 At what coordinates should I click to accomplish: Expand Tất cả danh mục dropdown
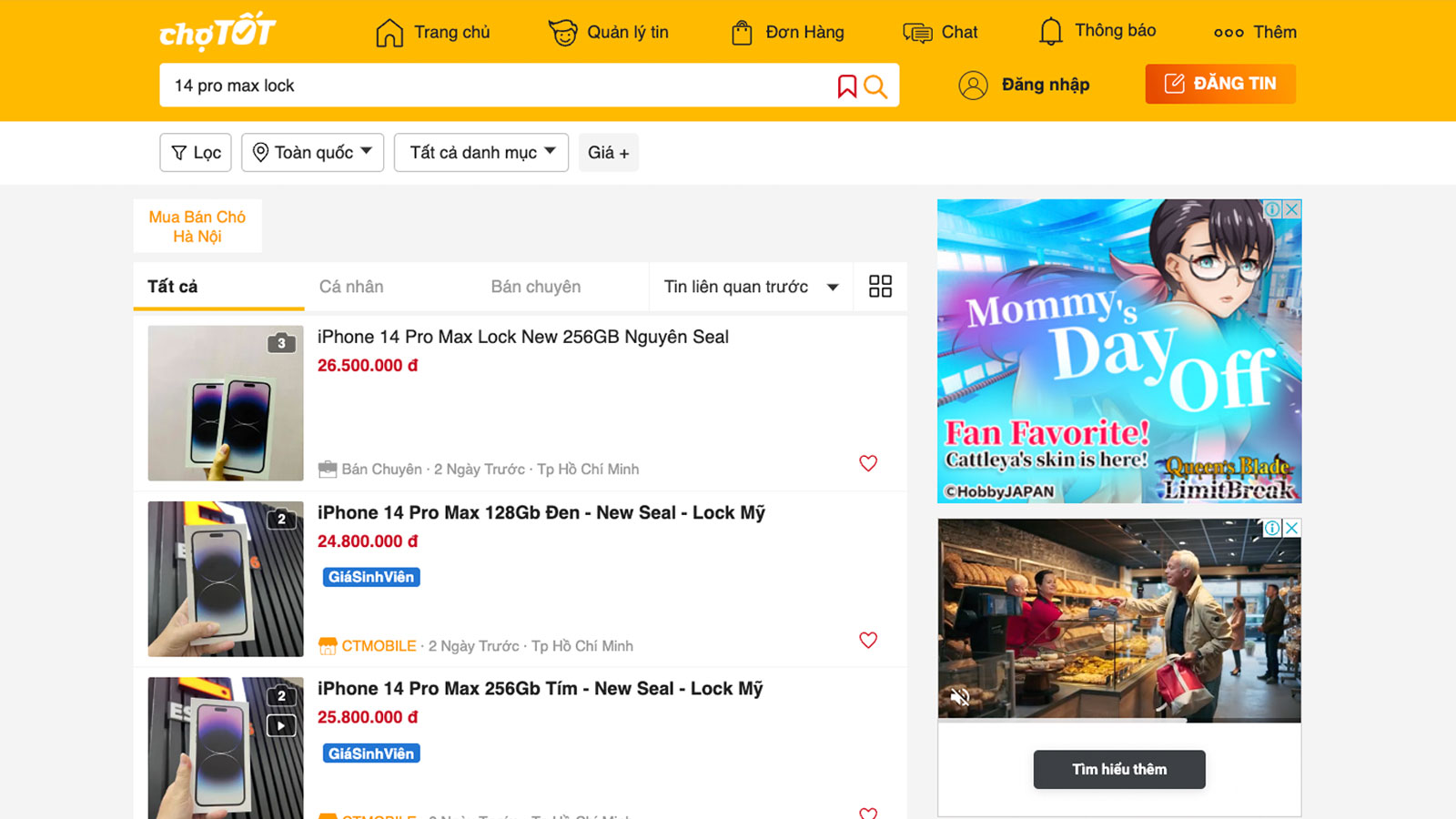coord(481,153)
